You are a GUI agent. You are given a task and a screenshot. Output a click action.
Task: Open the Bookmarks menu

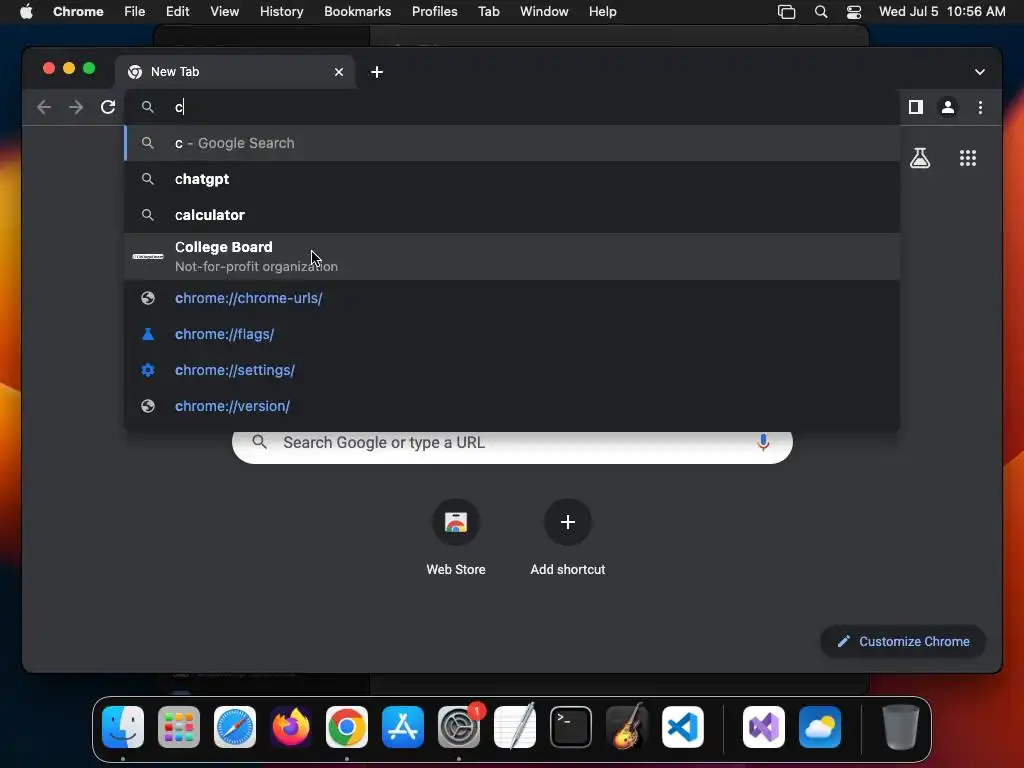(x=357, y=12)
